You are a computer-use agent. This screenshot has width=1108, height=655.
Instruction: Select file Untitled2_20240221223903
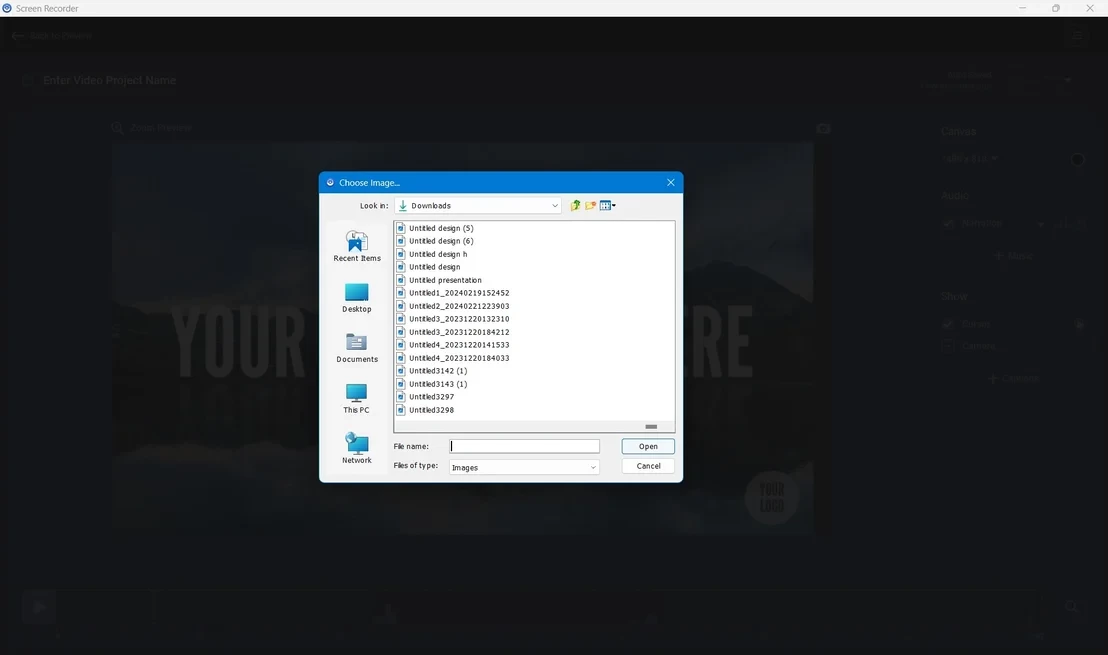459,307
